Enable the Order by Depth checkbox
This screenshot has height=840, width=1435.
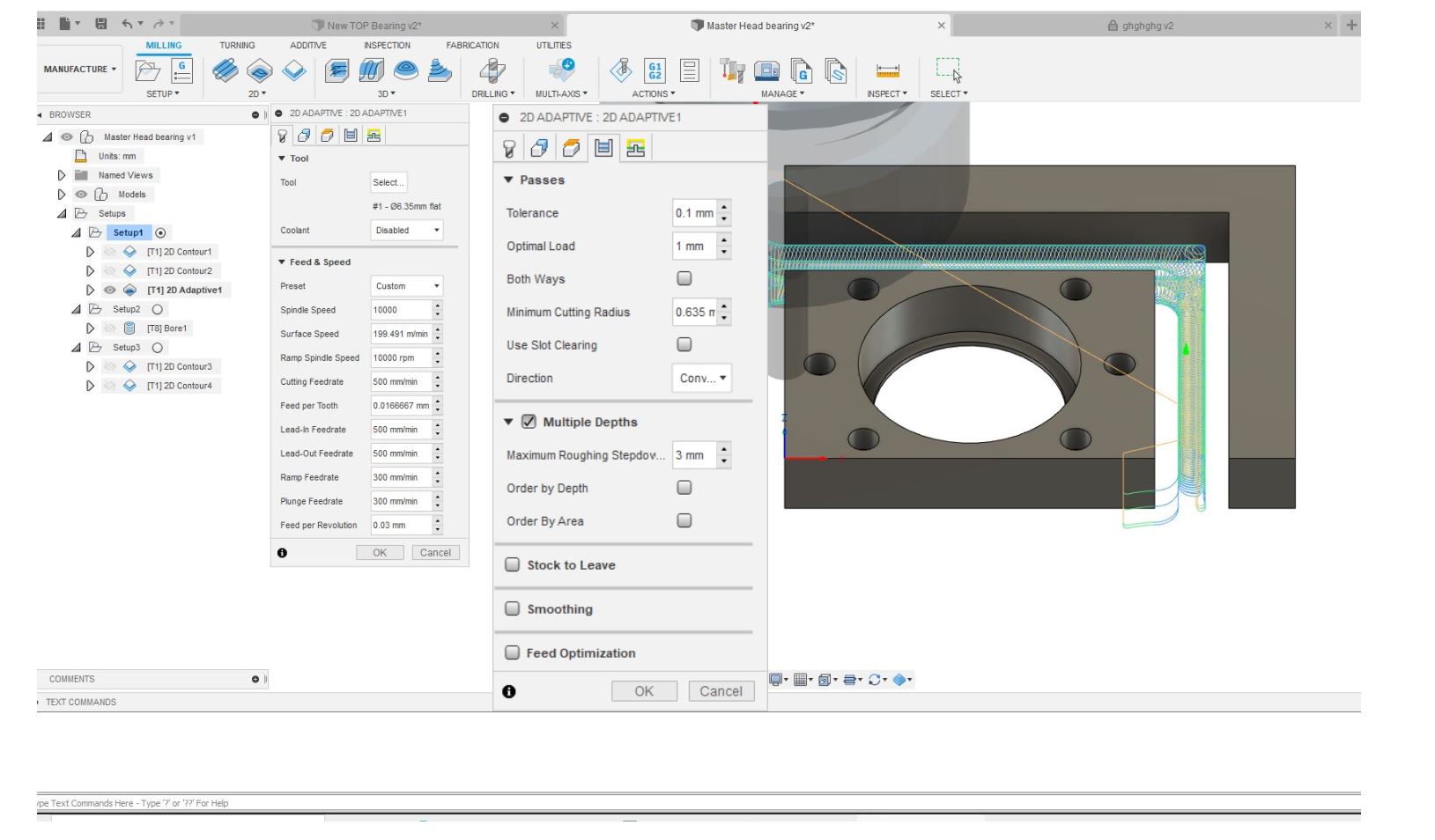coord(684,487)
